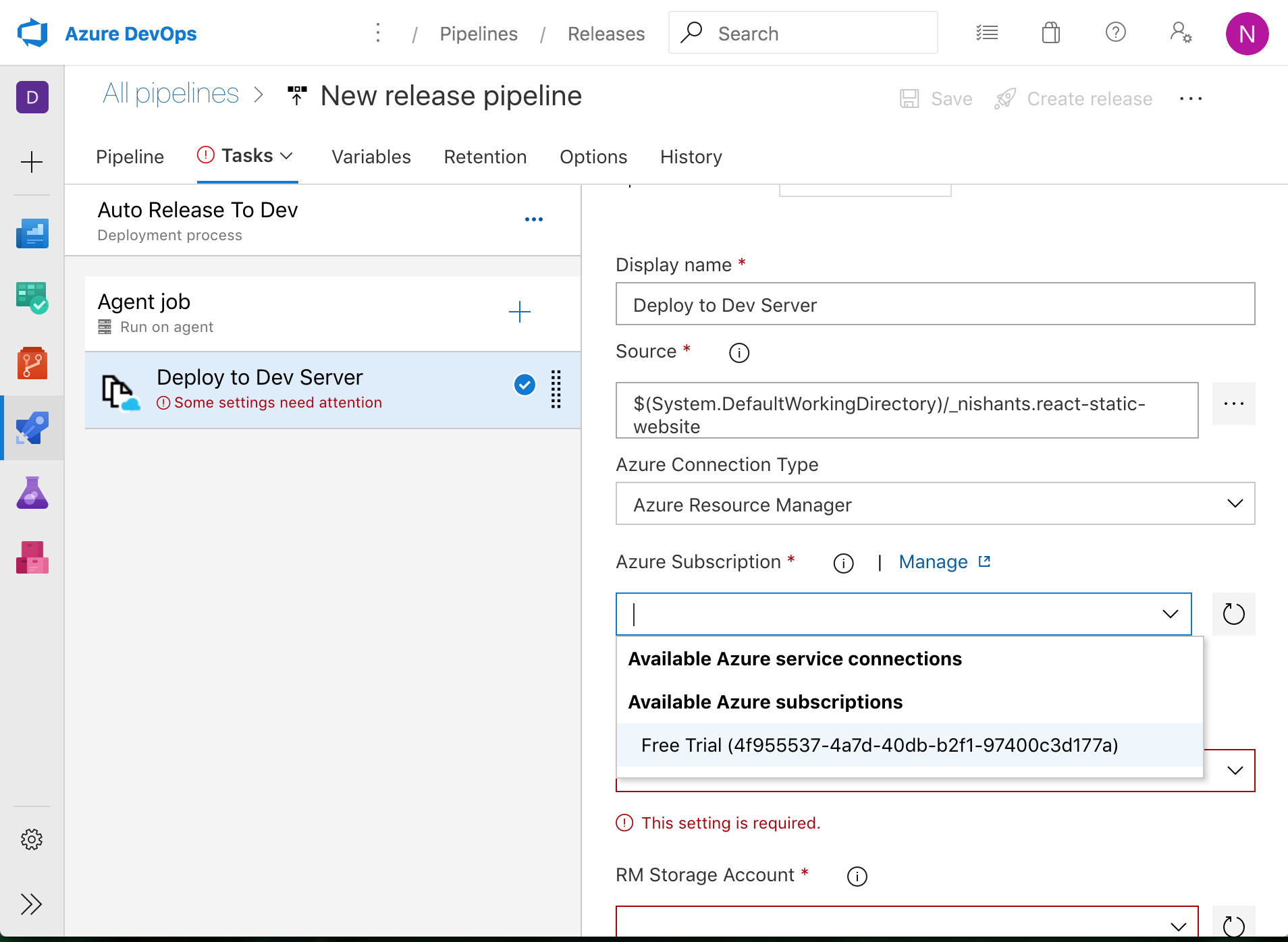This screenshot has width=1288, height=942.
Task: Click 'Available Azure subscriptions' header
Action: (765, 702)
